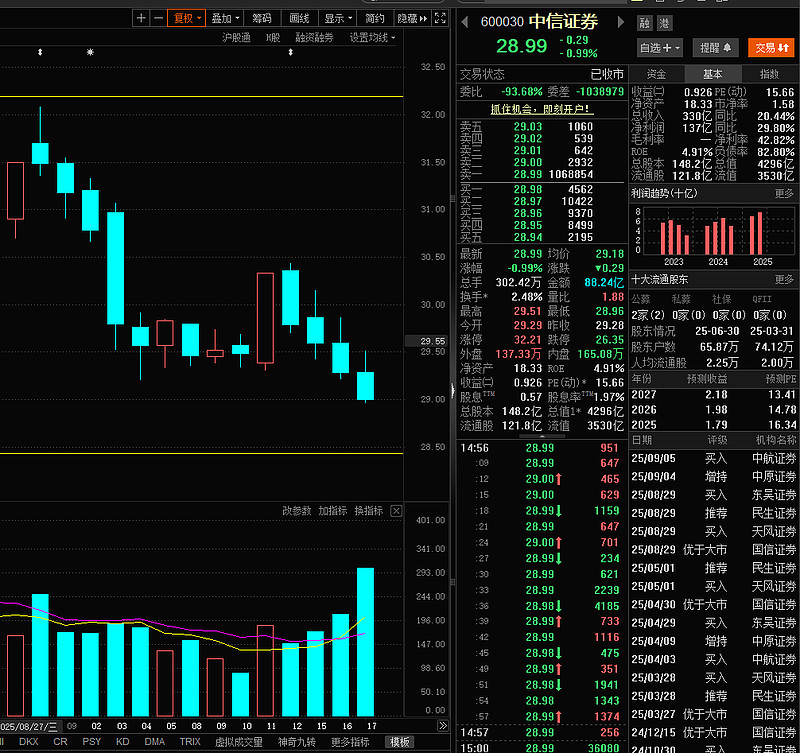The image size is (800, 753).
Task: Click the 港 badge icon
Action: coord(664,23)
